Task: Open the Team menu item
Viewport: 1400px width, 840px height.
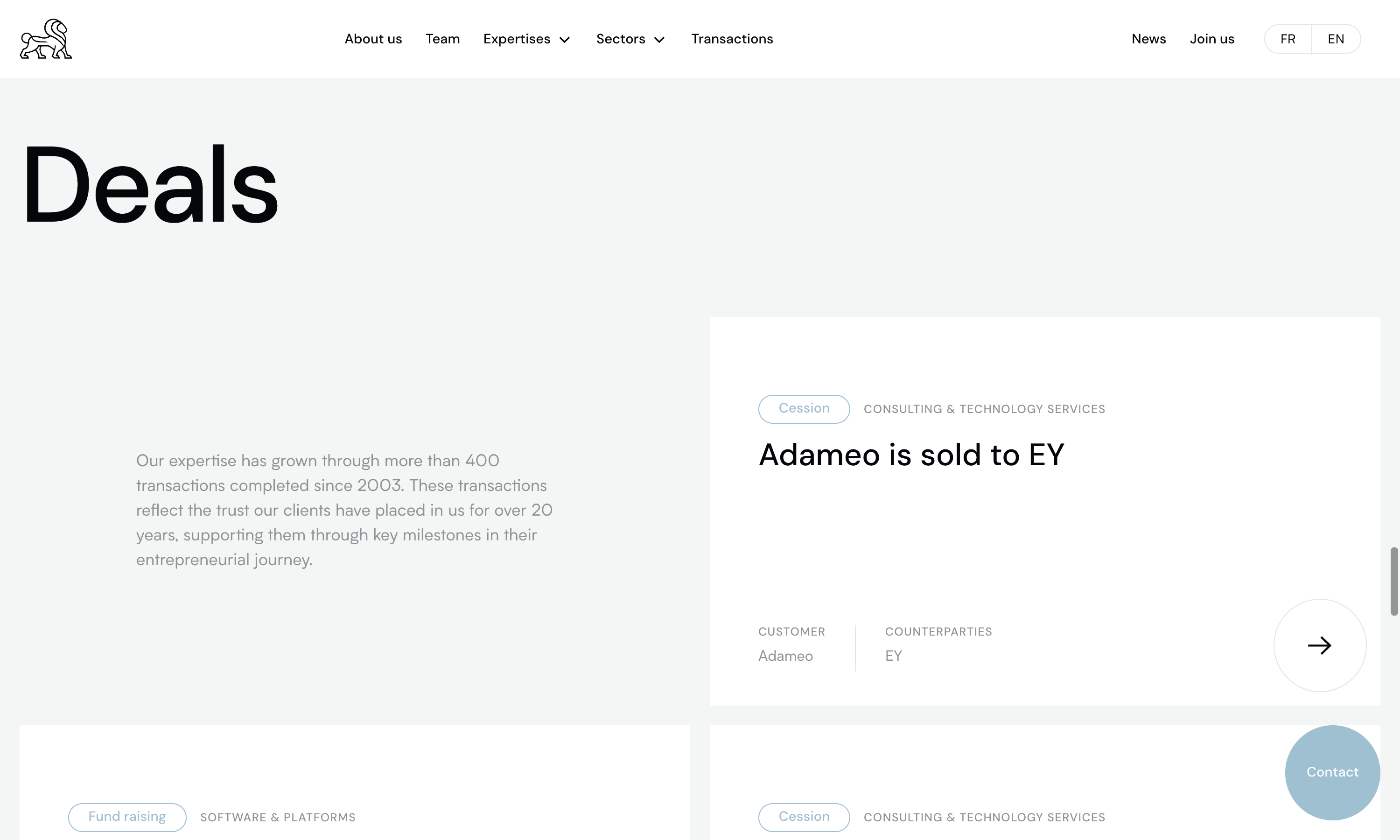Action: [442, 39]
